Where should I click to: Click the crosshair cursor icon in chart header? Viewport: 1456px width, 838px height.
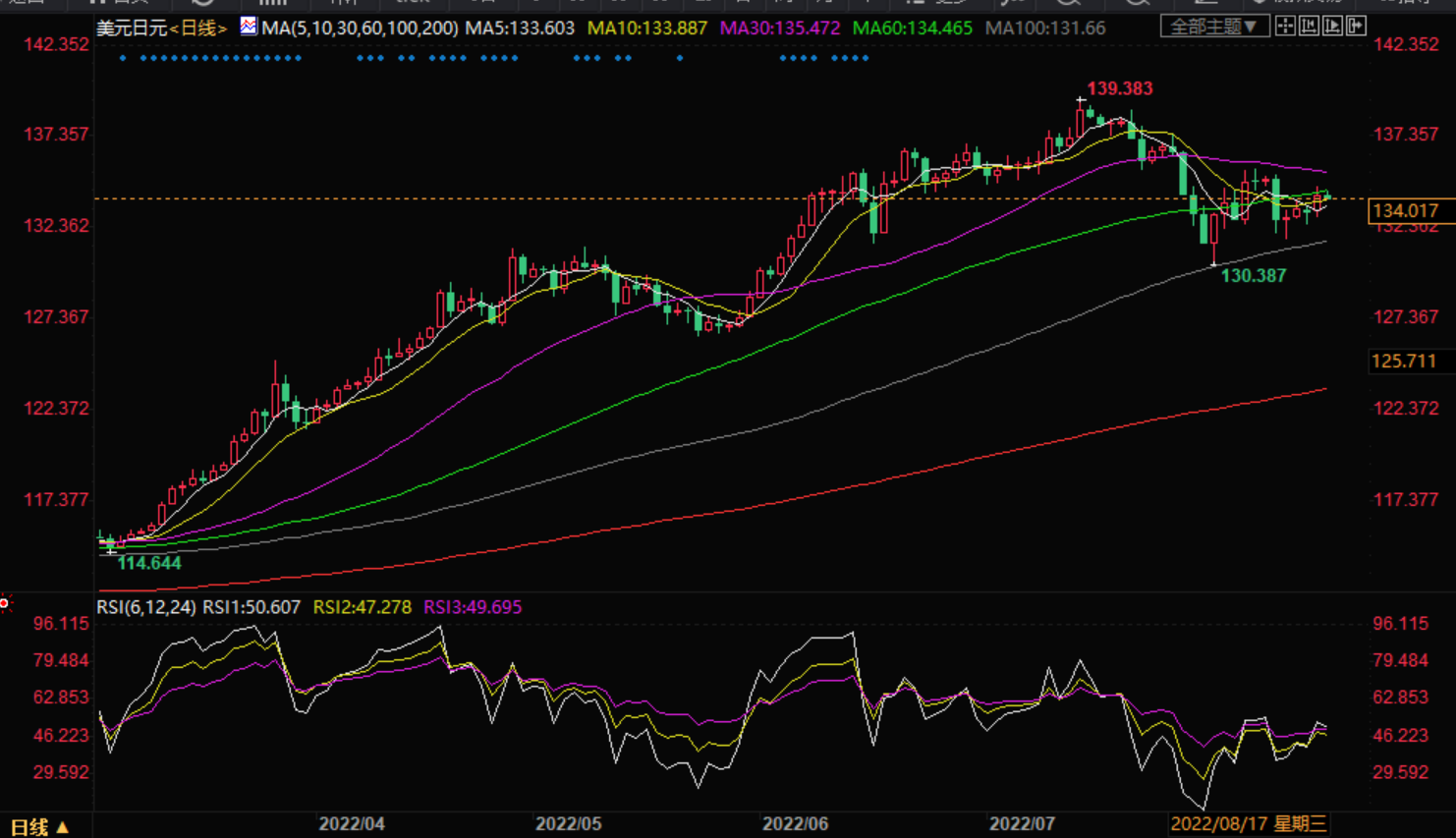pyautogui.click(x=1285, y=27)
